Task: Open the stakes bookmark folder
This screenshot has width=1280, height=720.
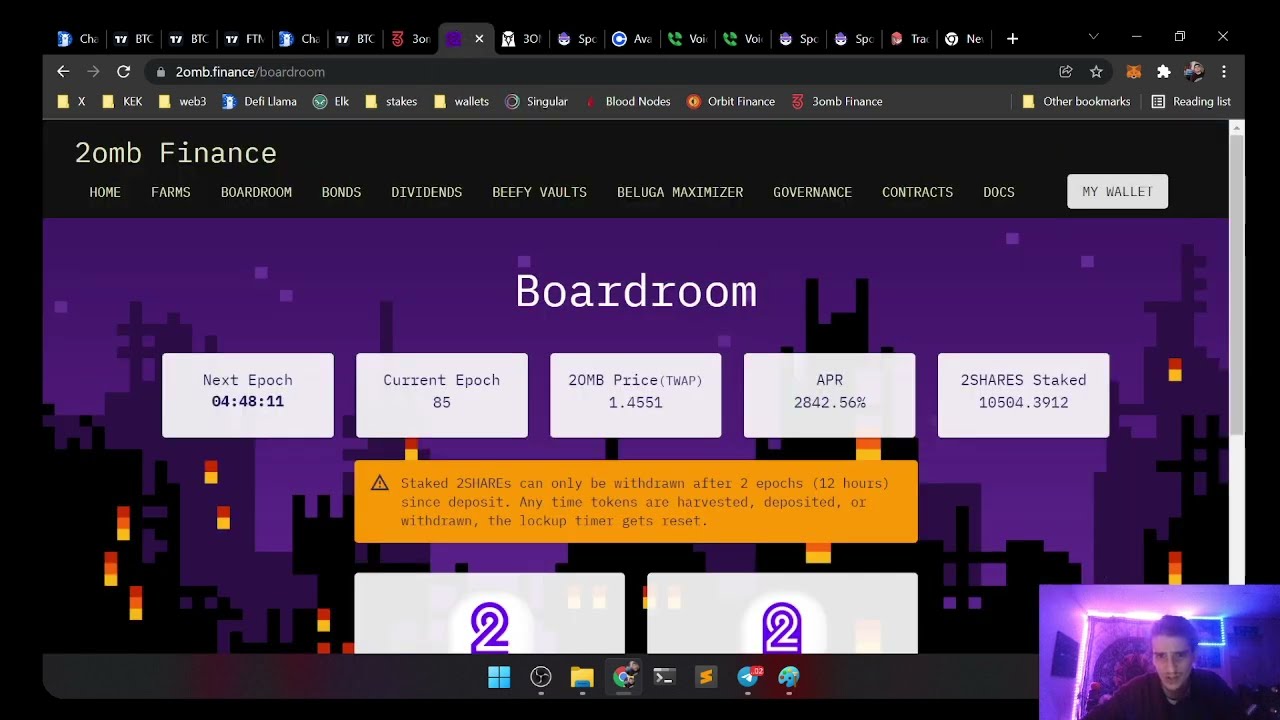Action: click(x=391, y=101)
